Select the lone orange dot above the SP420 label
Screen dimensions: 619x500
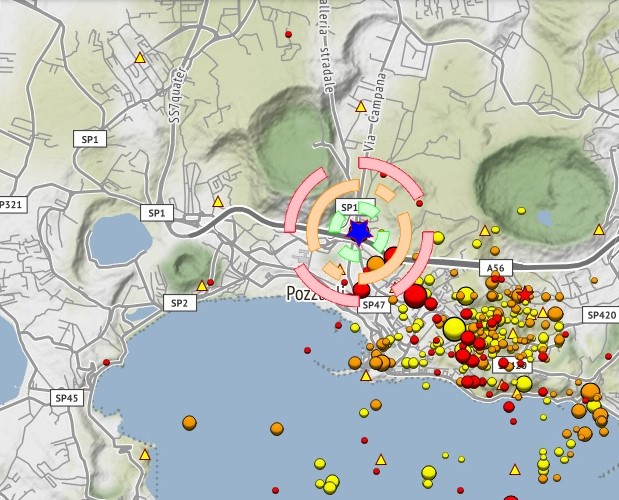click(x=595, y=280)
